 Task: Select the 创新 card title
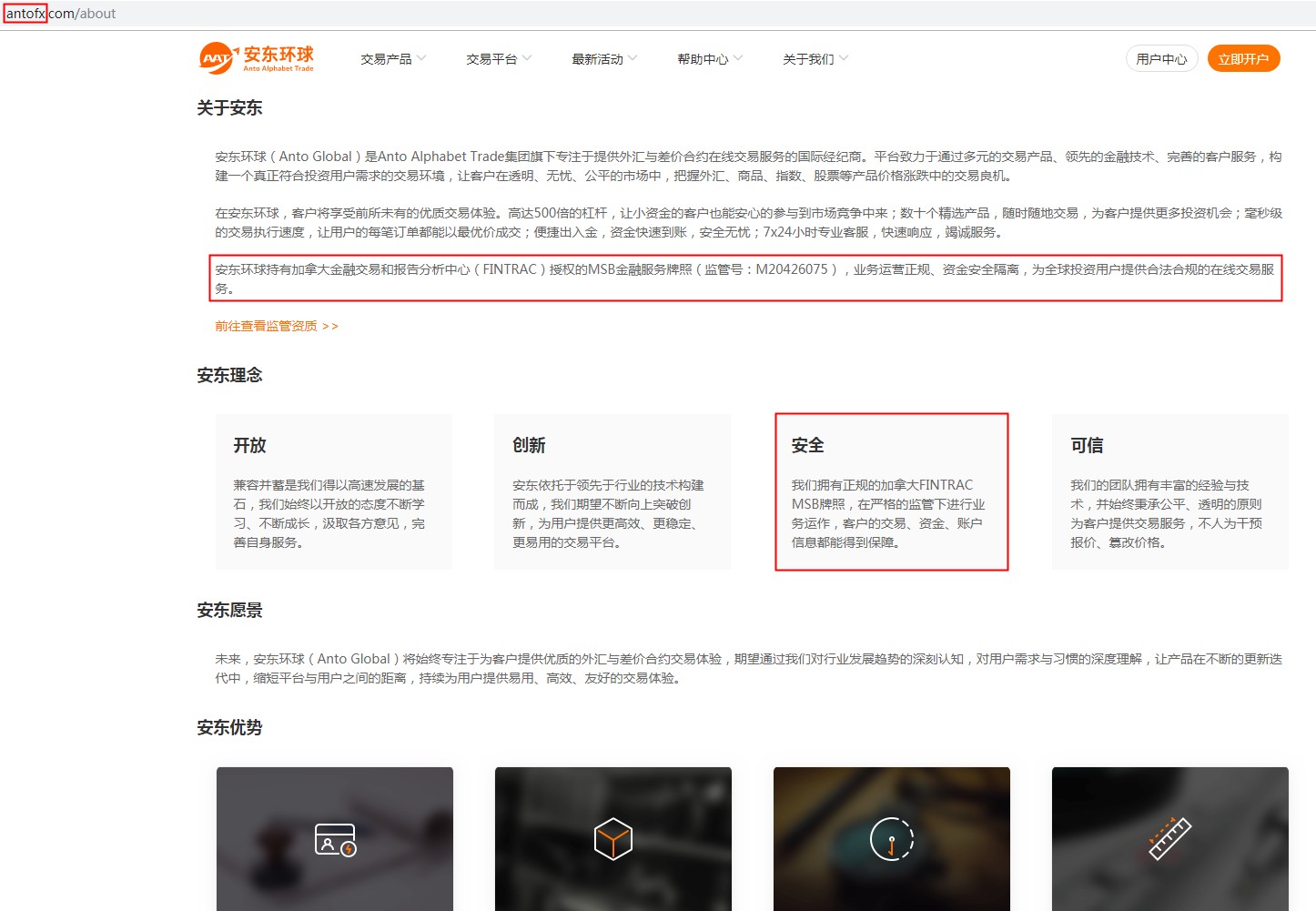[x=529, y=445]
